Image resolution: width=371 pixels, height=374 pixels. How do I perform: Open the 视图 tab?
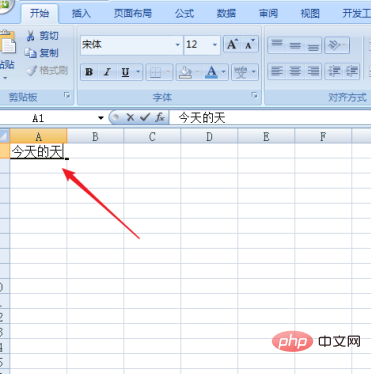310,13
